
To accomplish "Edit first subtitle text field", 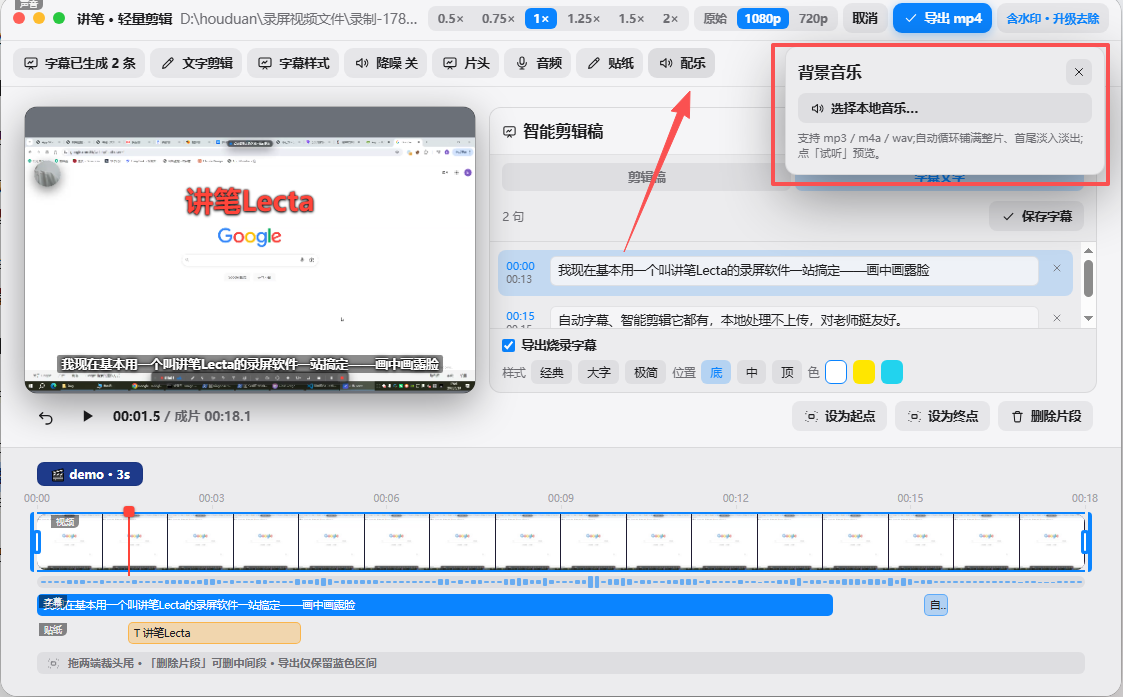I will point(794,271).
